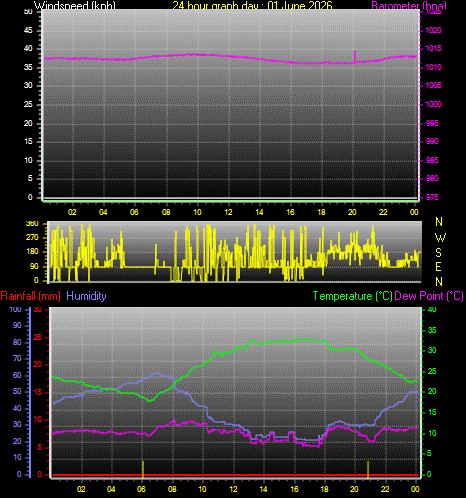Select the "Humidity" legend label
Viewport: 466px width, 498px height.
86,296
